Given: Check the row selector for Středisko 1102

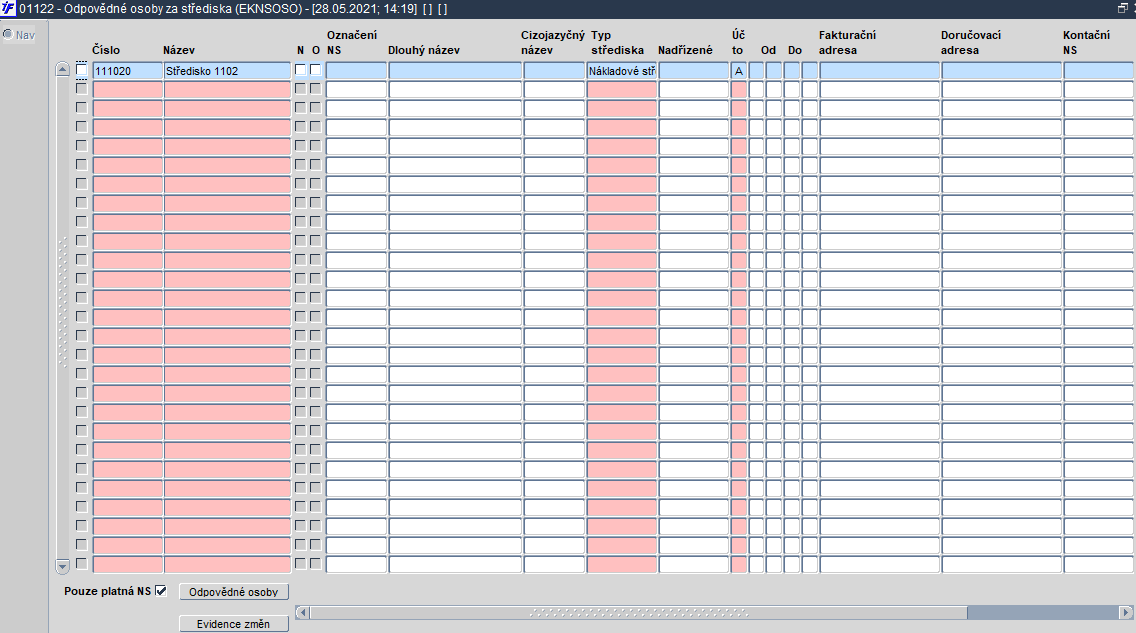Looking at the screenshot, I should pyautogui.click(x=81, y=70).
